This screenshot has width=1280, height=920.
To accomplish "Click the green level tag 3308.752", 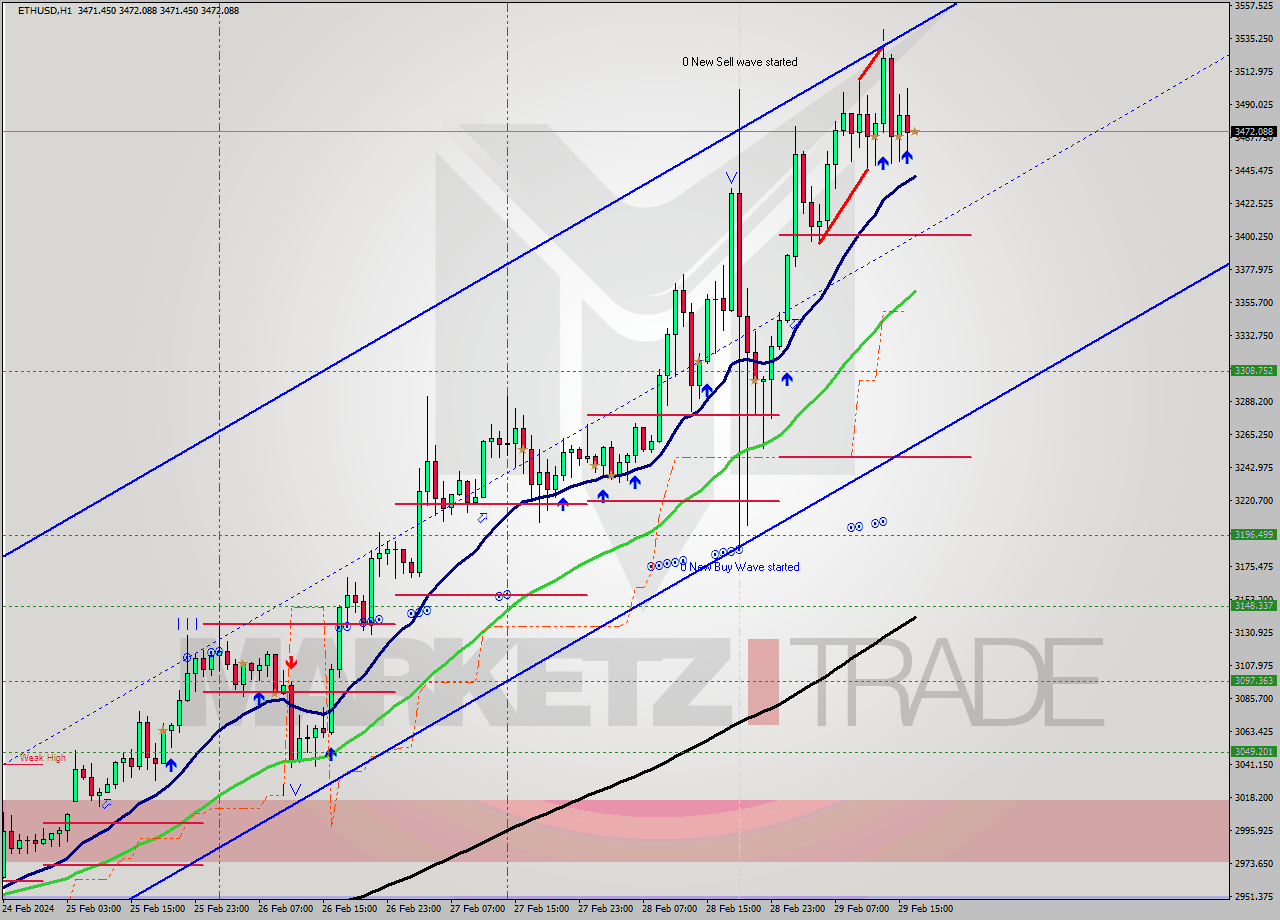I will [x=1253, y=370].
